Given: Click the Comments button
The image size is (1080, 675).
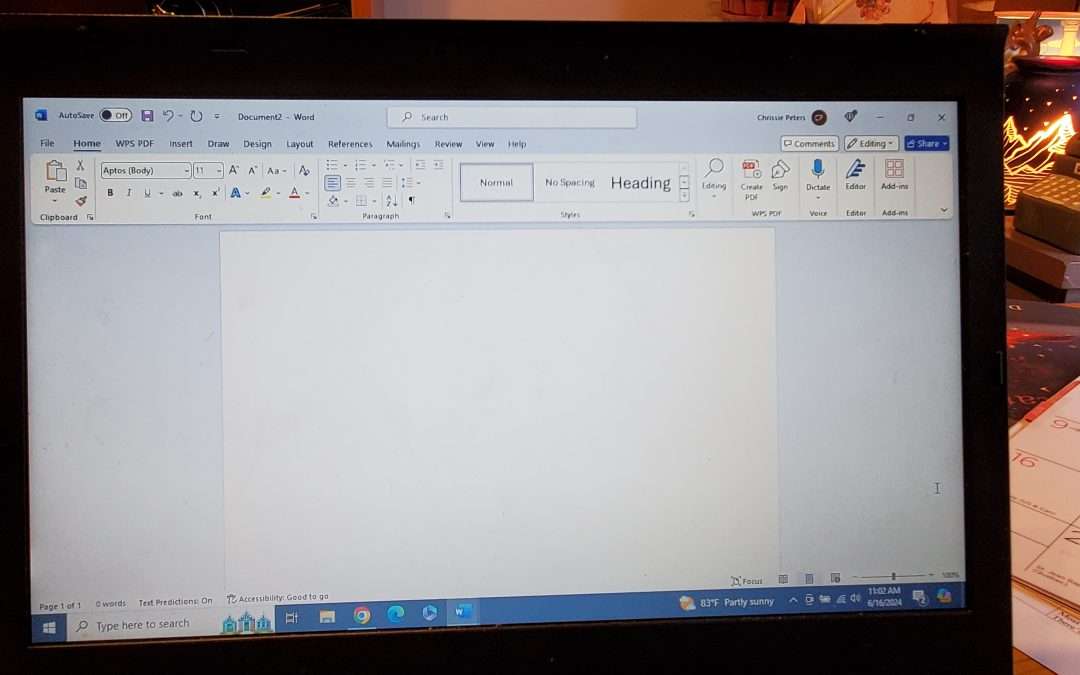Looking at the screenshot, I should click(809, 144).
